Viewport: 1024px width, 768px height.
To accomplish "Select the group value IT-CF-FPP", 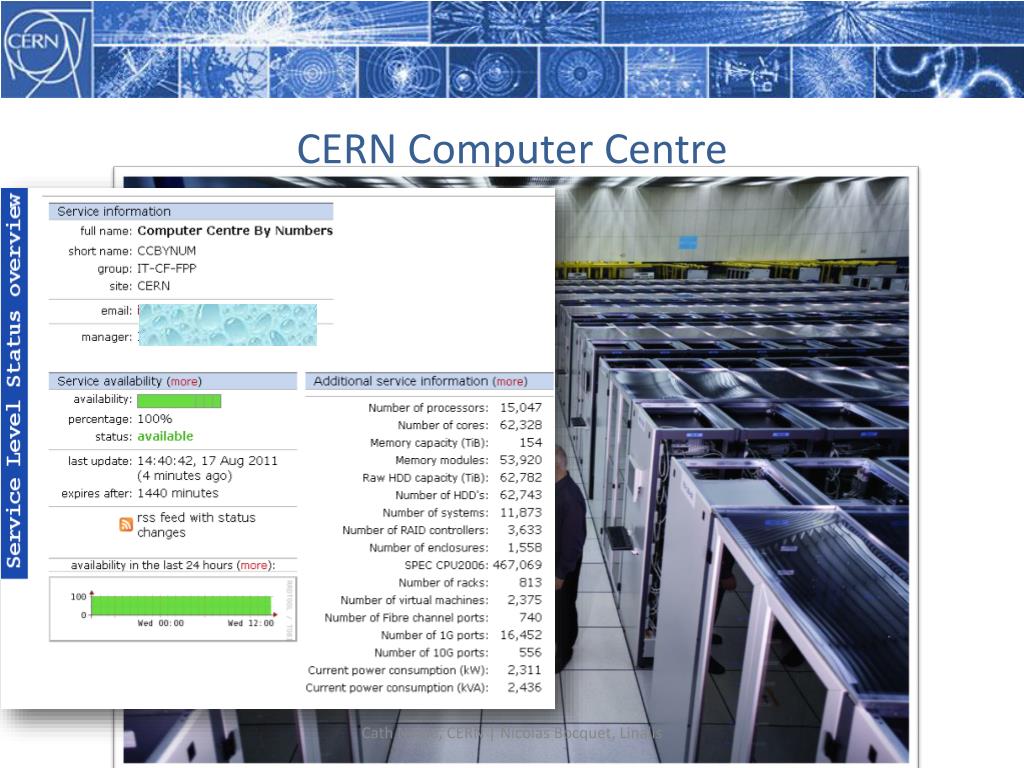I will pyautogui.click(x=167, y=268).
